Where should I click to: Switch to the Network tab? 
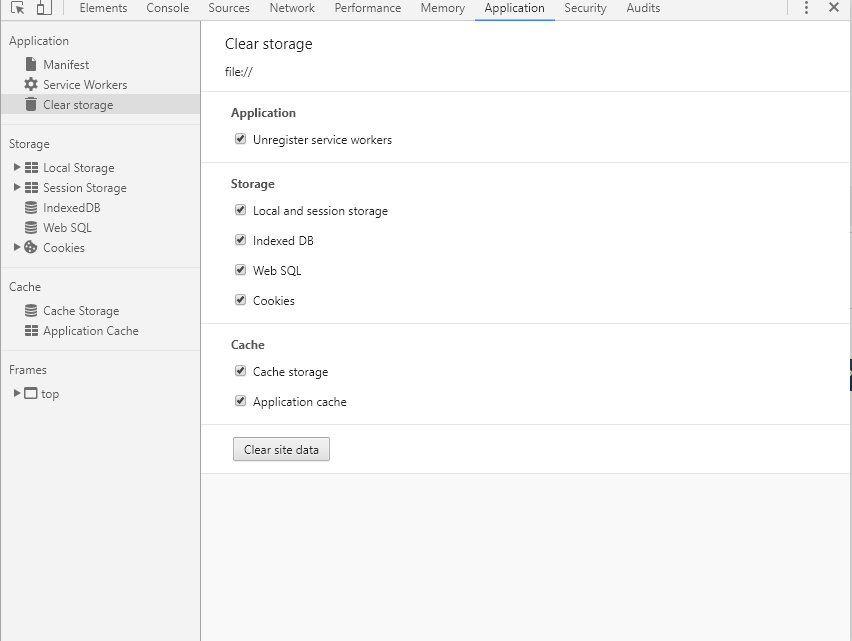click(x=292, y=8)
